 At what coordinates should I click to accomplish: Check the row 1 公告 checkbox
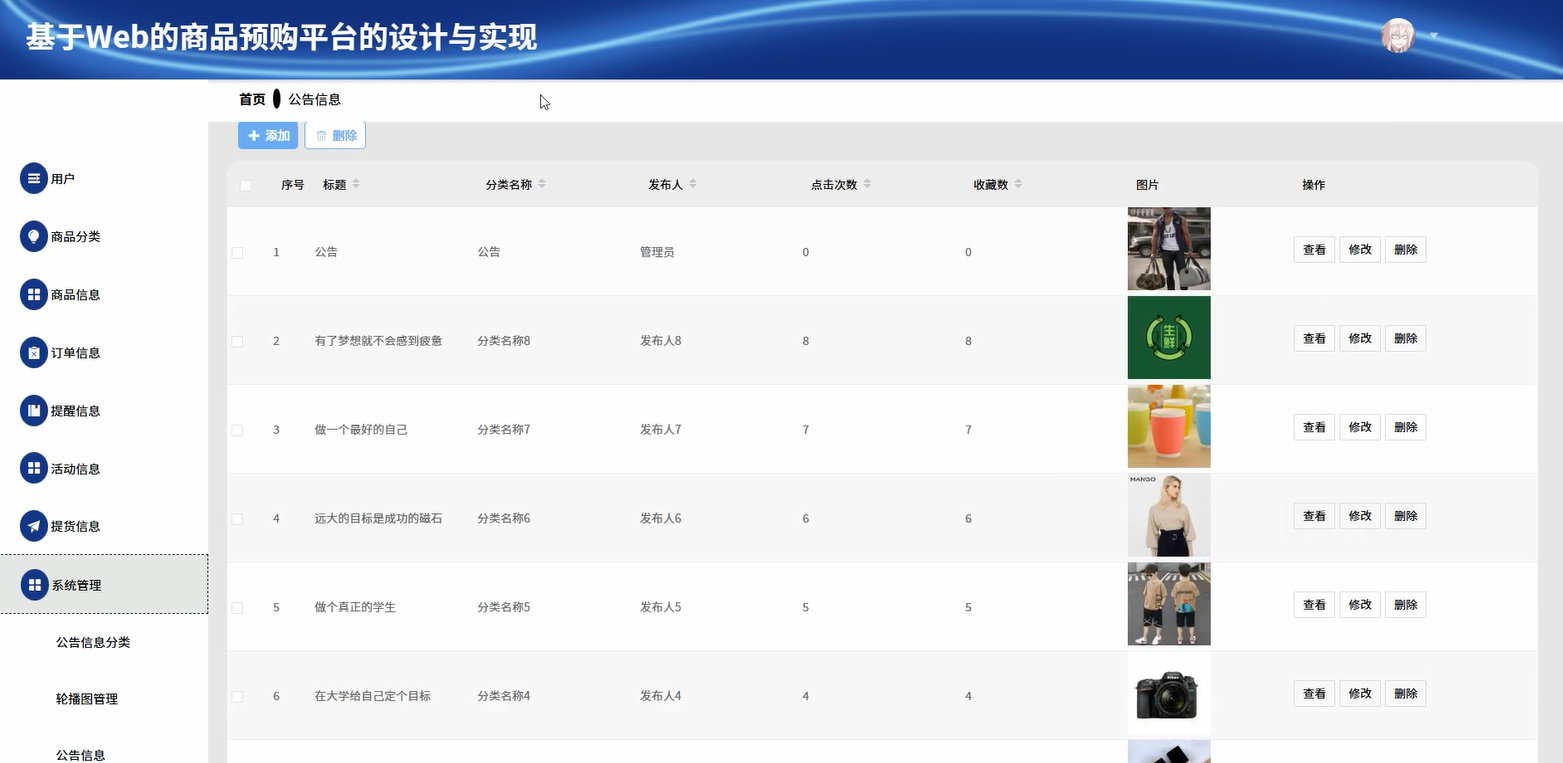[x=237, y=253]
